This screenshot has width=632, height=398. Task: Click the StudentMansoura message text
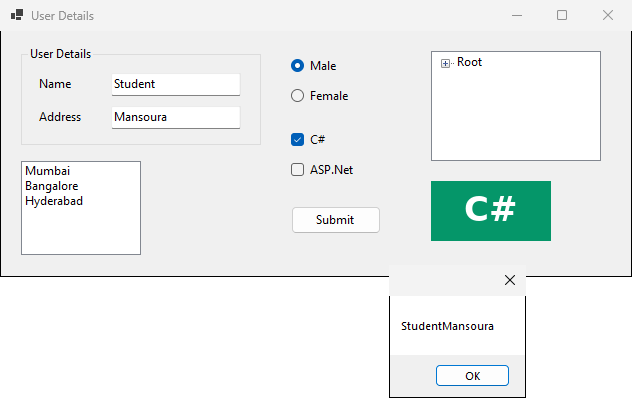pyautogui.click(x=447, y=326)
